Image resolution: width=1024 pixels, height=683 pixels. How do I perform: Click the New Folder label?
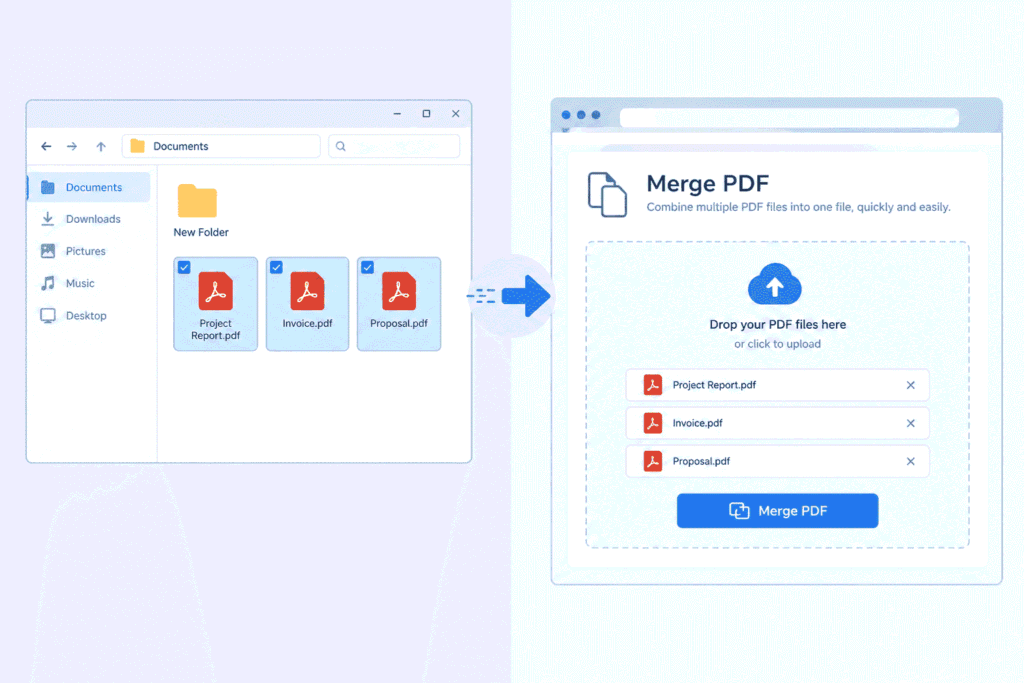pyautogui.click(x=201, y=232)
